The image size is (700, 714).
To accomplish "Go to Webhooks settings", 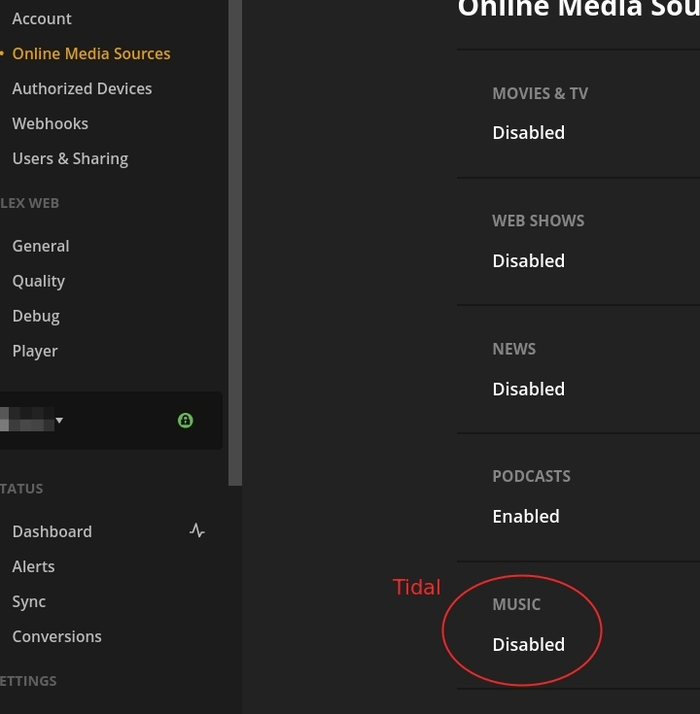I will click(50, 124).
